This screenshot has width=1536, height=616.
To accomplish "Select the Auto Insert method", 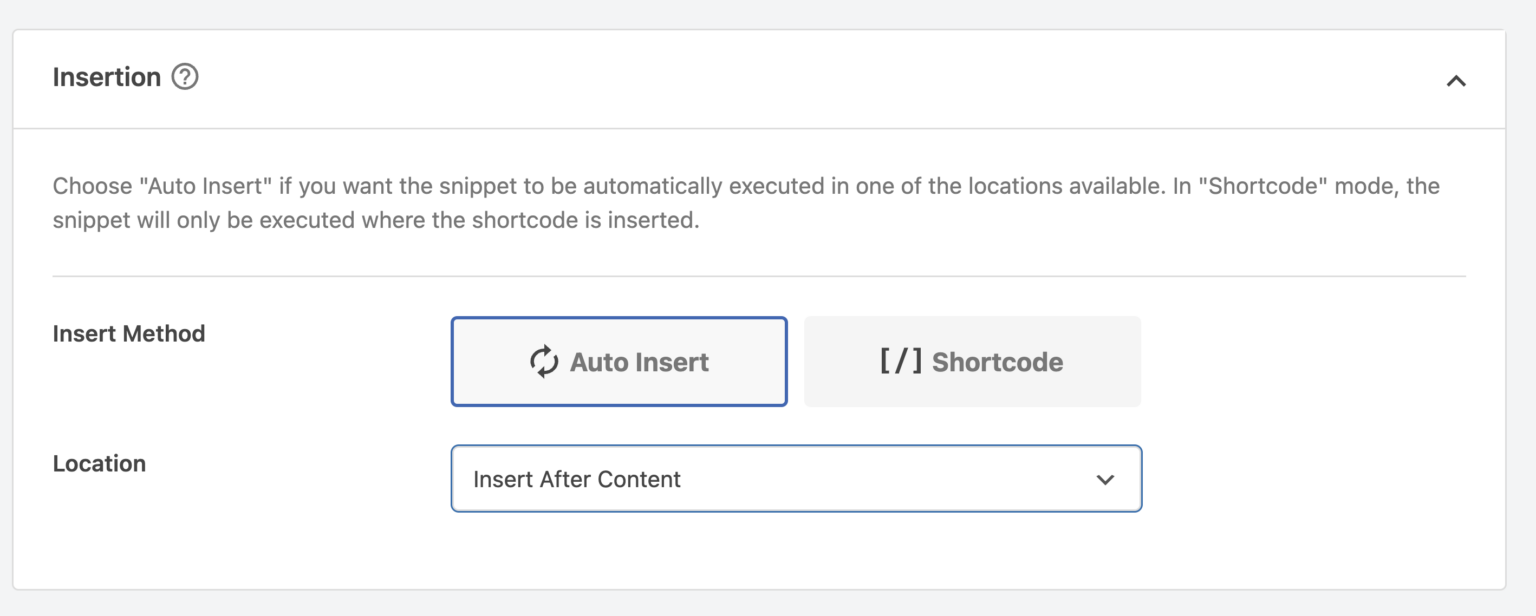I will (619, 362).
